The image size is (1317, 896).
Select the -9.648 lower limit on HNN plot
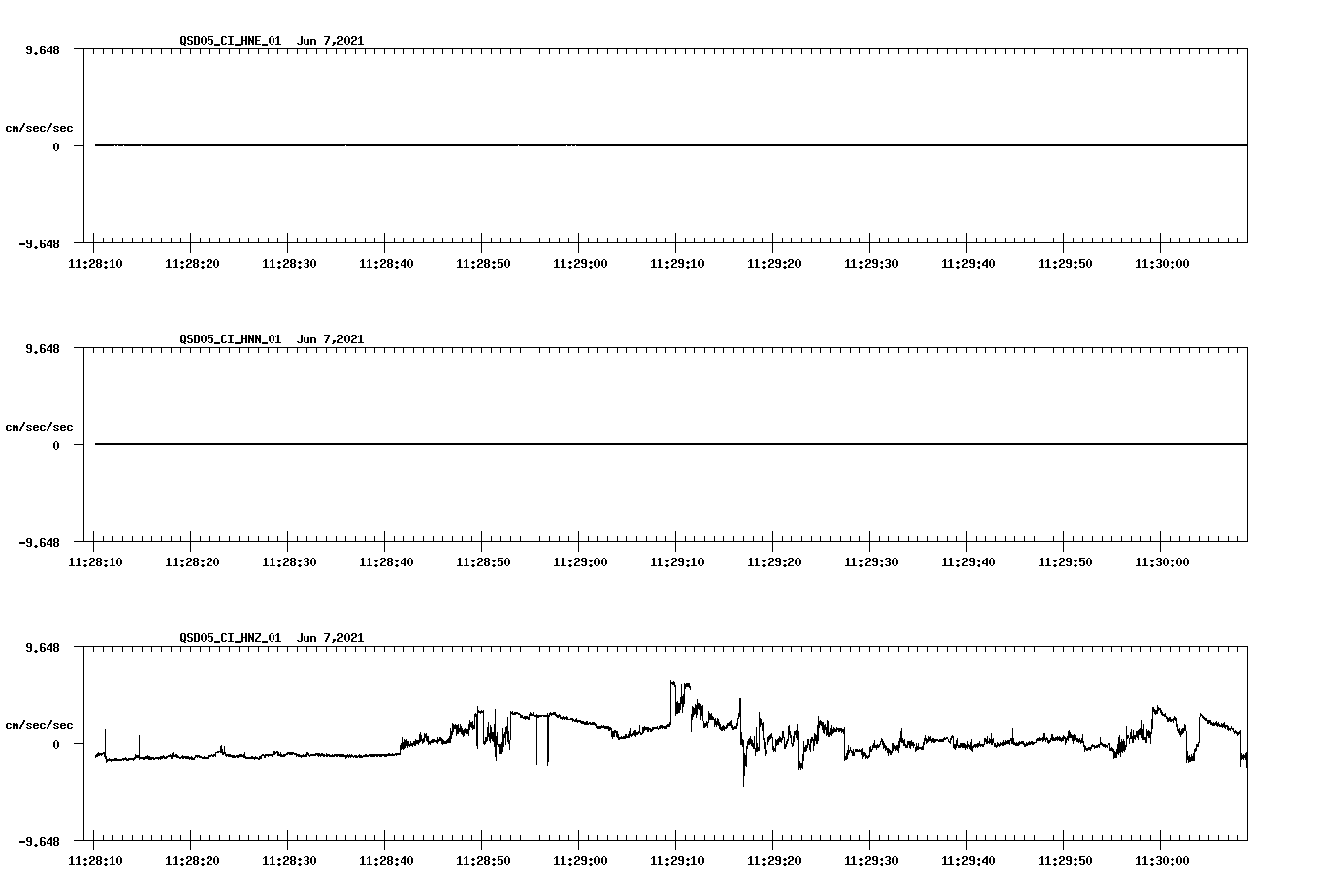click(x=40, y=542)
